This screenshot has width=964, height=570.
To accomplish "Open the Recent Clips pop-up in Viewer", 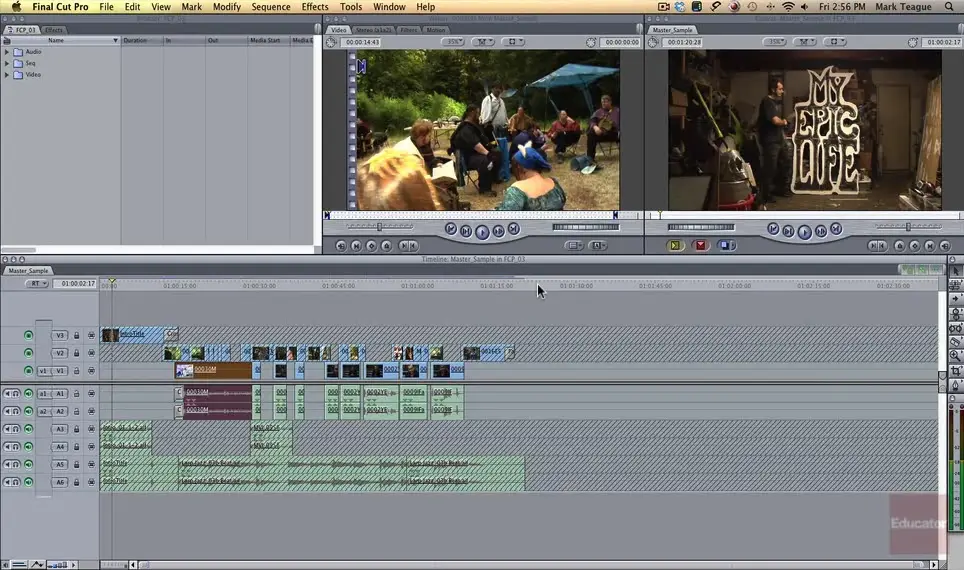I will point(574,245).
